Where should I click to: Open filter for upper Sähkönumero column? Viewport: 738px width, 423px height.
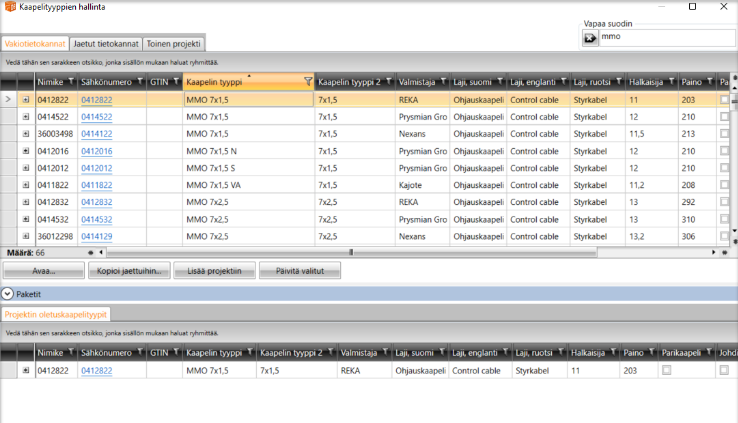pos(140,81)
